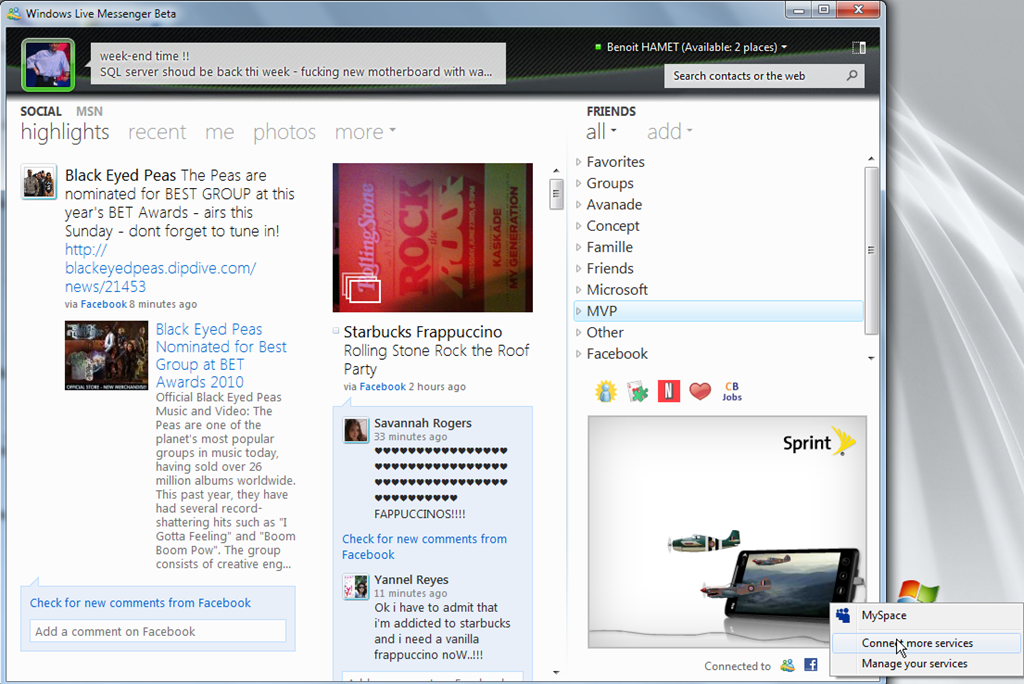
Task: Click the social feed scrollbar thumb
Action: pos(556,194)
